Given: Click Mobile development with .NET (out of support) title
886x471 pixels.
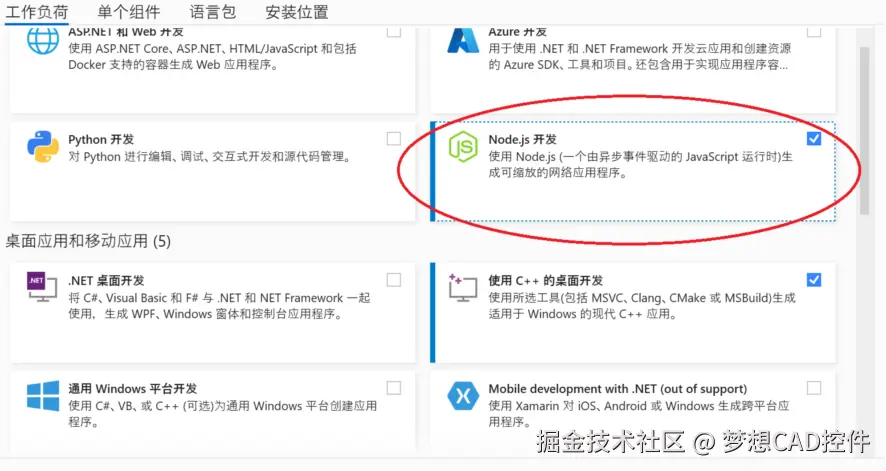Looking at the screenshot, I should click(618, 389).
